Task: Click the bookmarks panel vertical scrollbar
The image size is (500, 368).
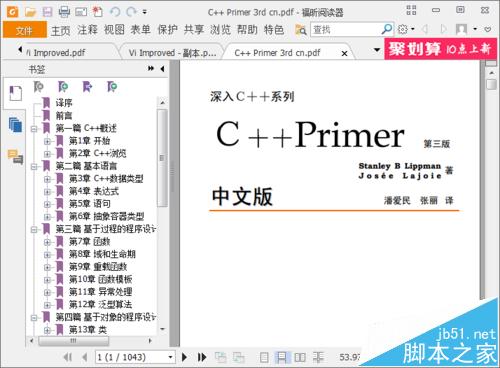Action: pyautogui.click(x=162, y=158)
